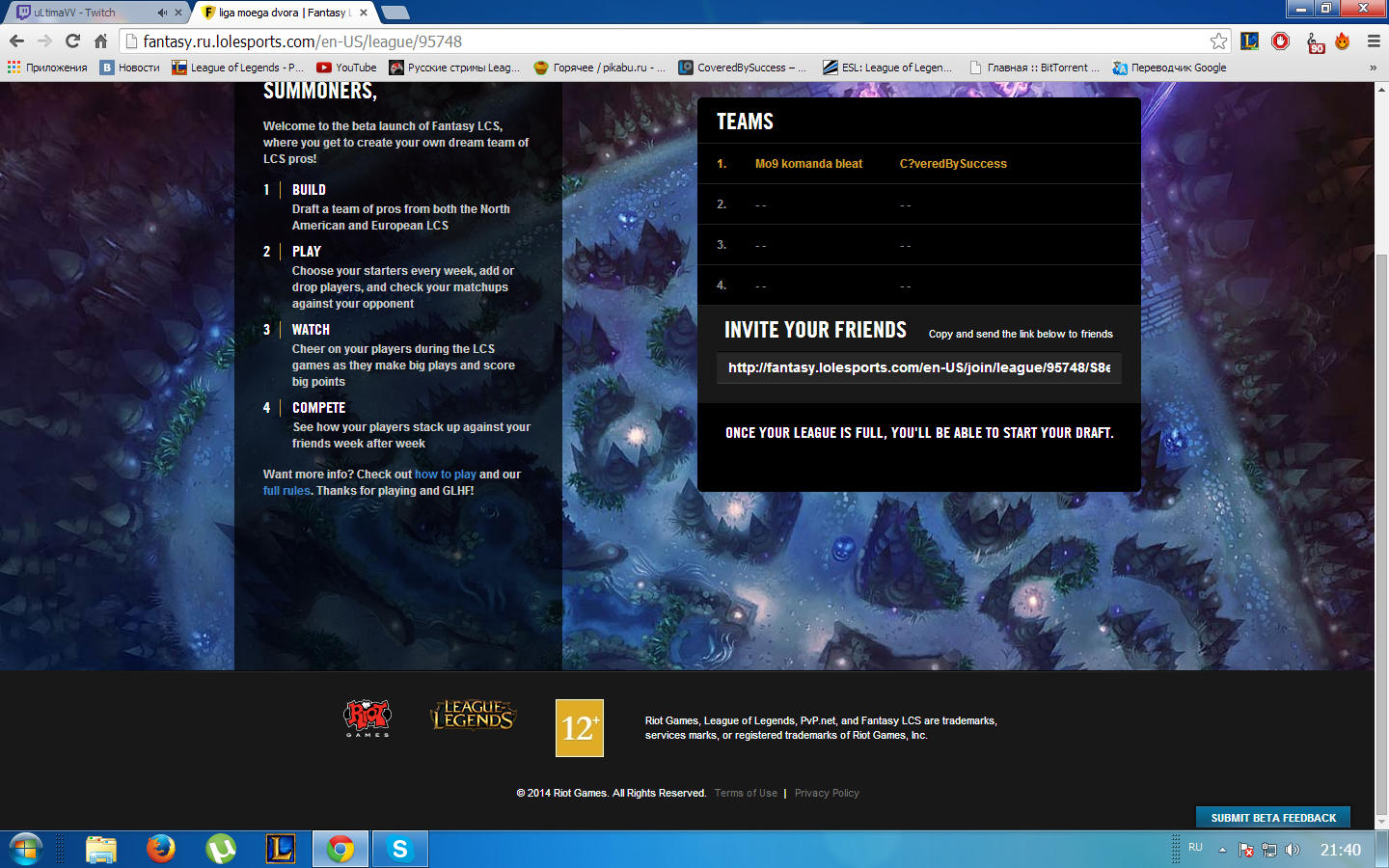
Task: Open the CoveredBySuccess bookmark
Action: coord(742,68)
